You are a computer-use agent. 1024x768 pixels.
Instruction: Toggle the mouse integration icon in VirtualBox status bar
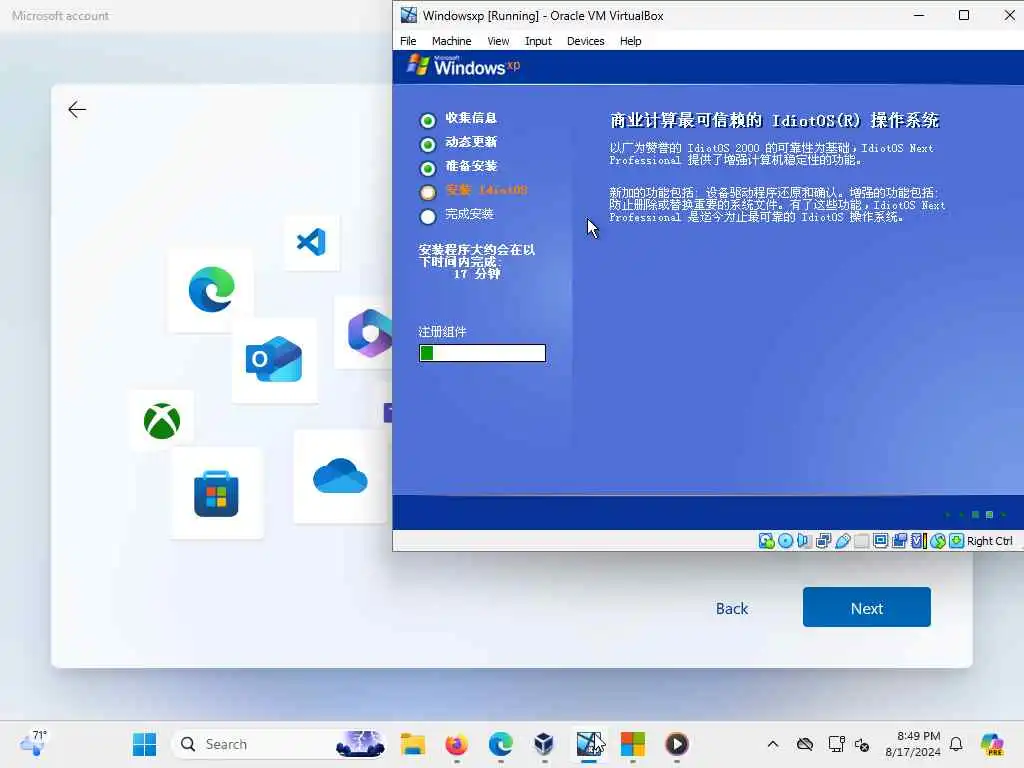[x=938, y=541]
